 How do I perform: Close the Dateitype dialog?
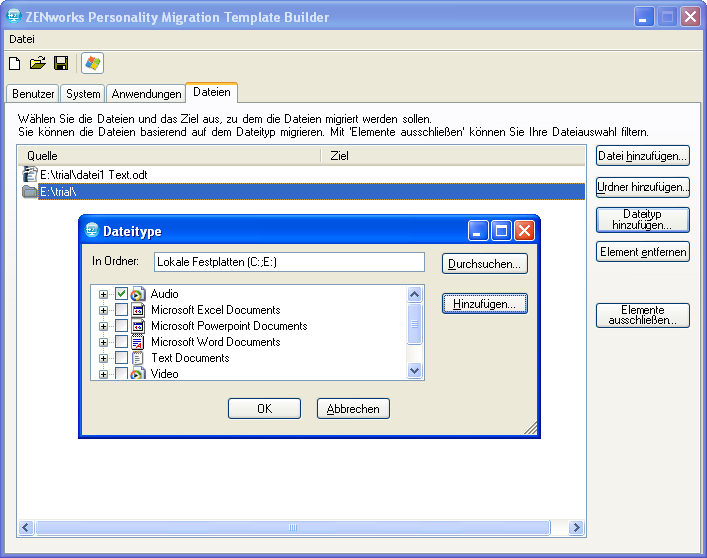[x=524, y=231]
